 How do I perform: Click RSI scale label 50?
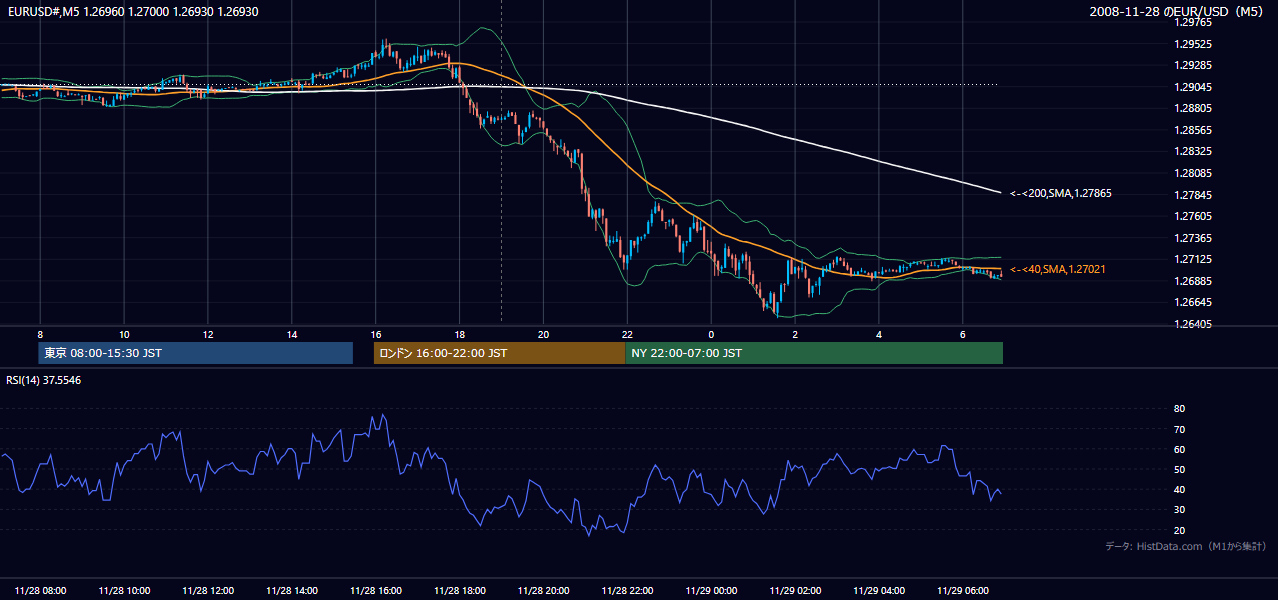point(1179,469)
